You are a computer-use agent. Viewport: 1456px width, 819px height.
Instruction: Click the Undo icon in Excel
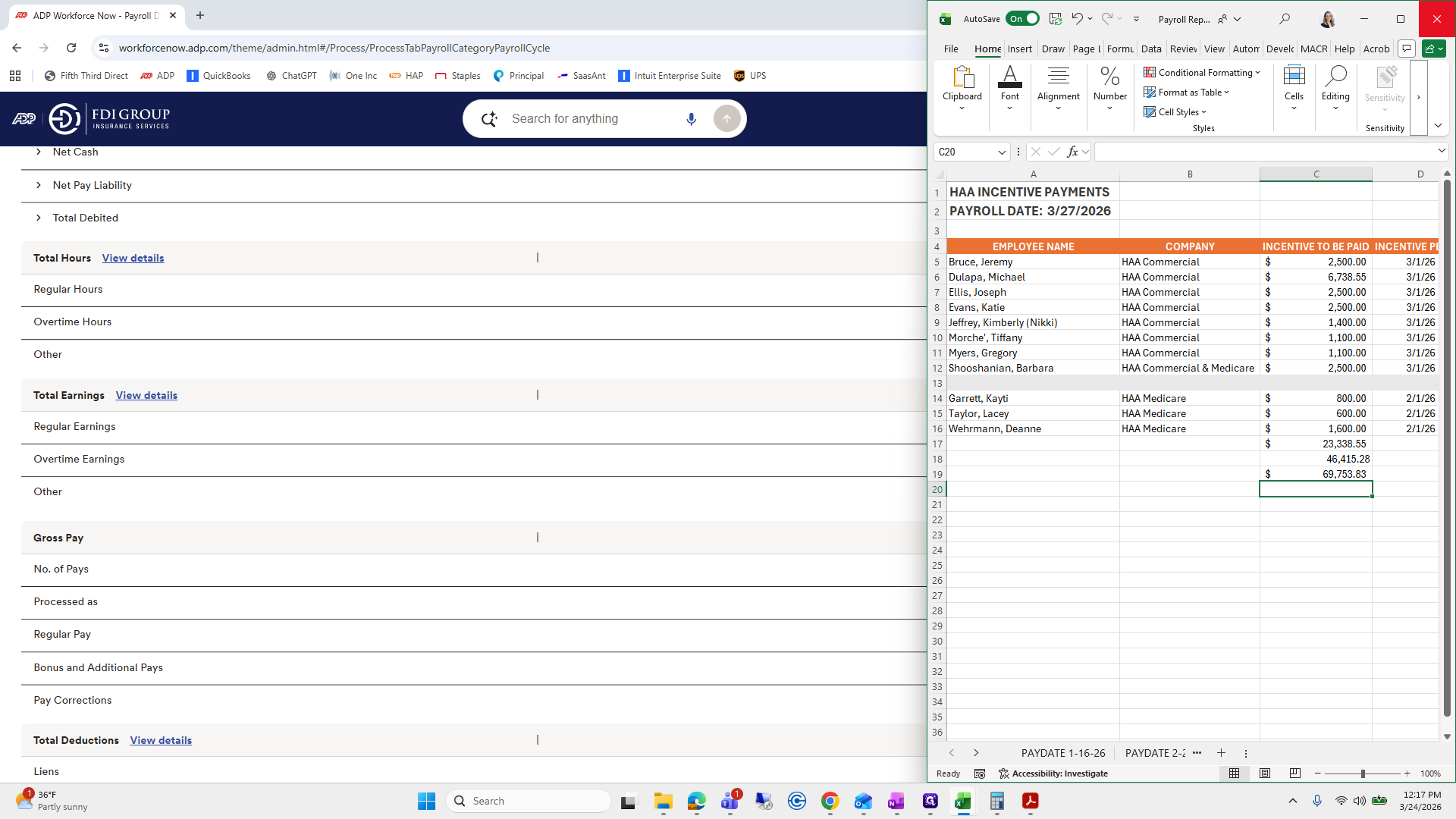(1077, 19)
